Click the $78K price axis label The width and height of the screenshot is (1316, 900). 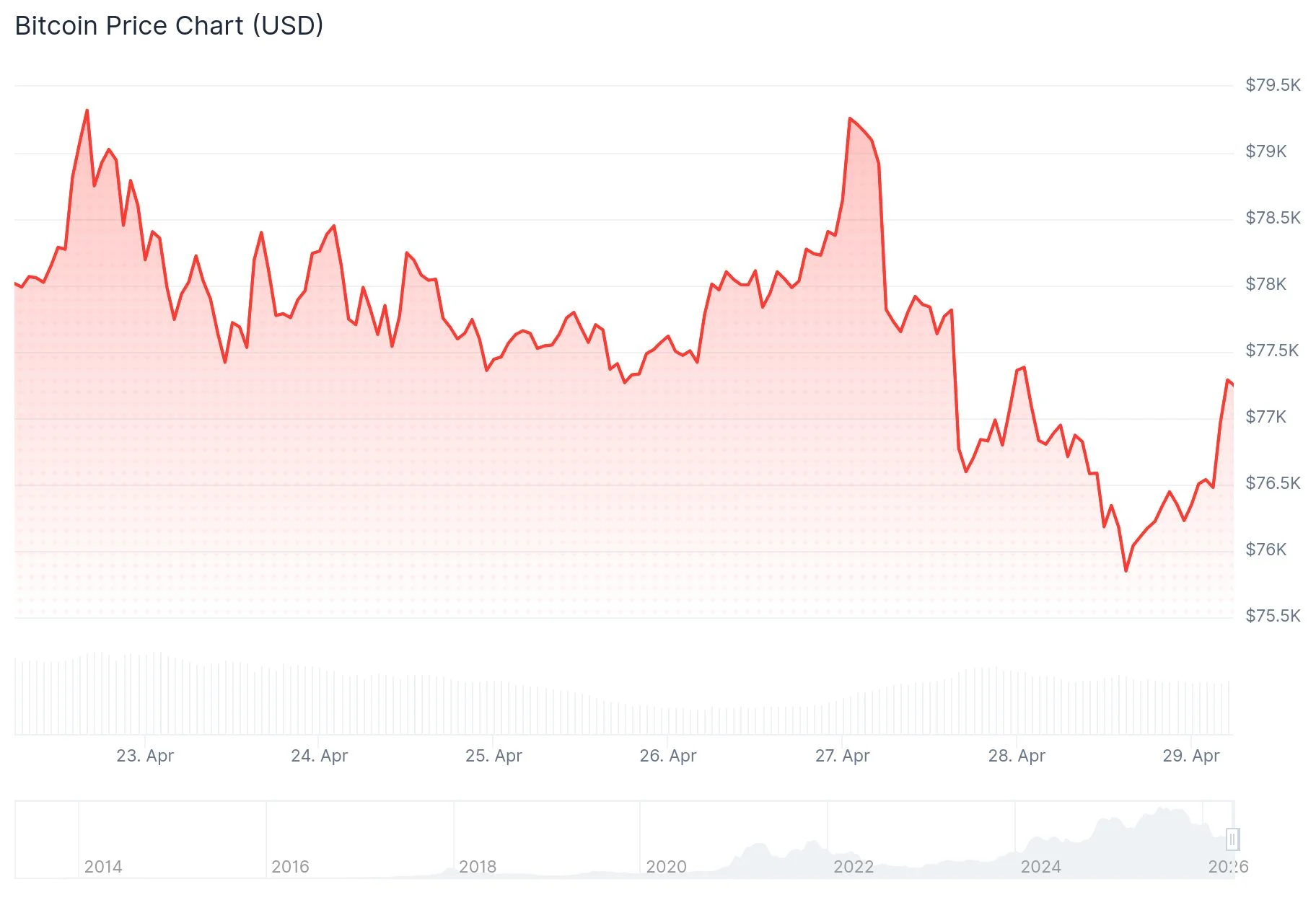(x=1265, y=284)
